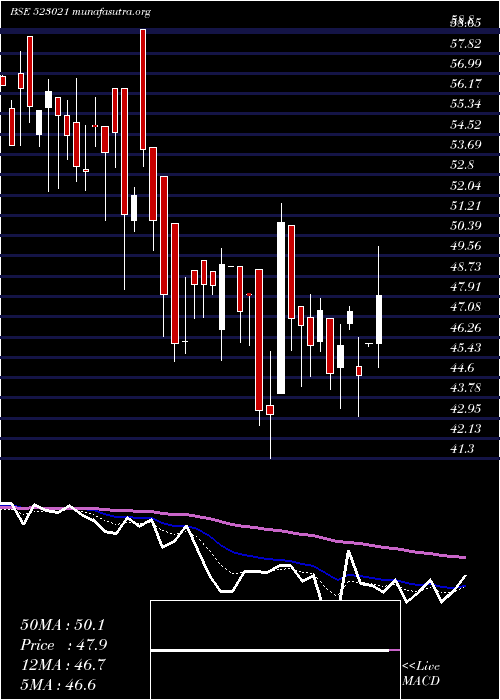Click the 57.82 price axis label
The width and height of the screenshot is (500, 700).
coord(466,43)
